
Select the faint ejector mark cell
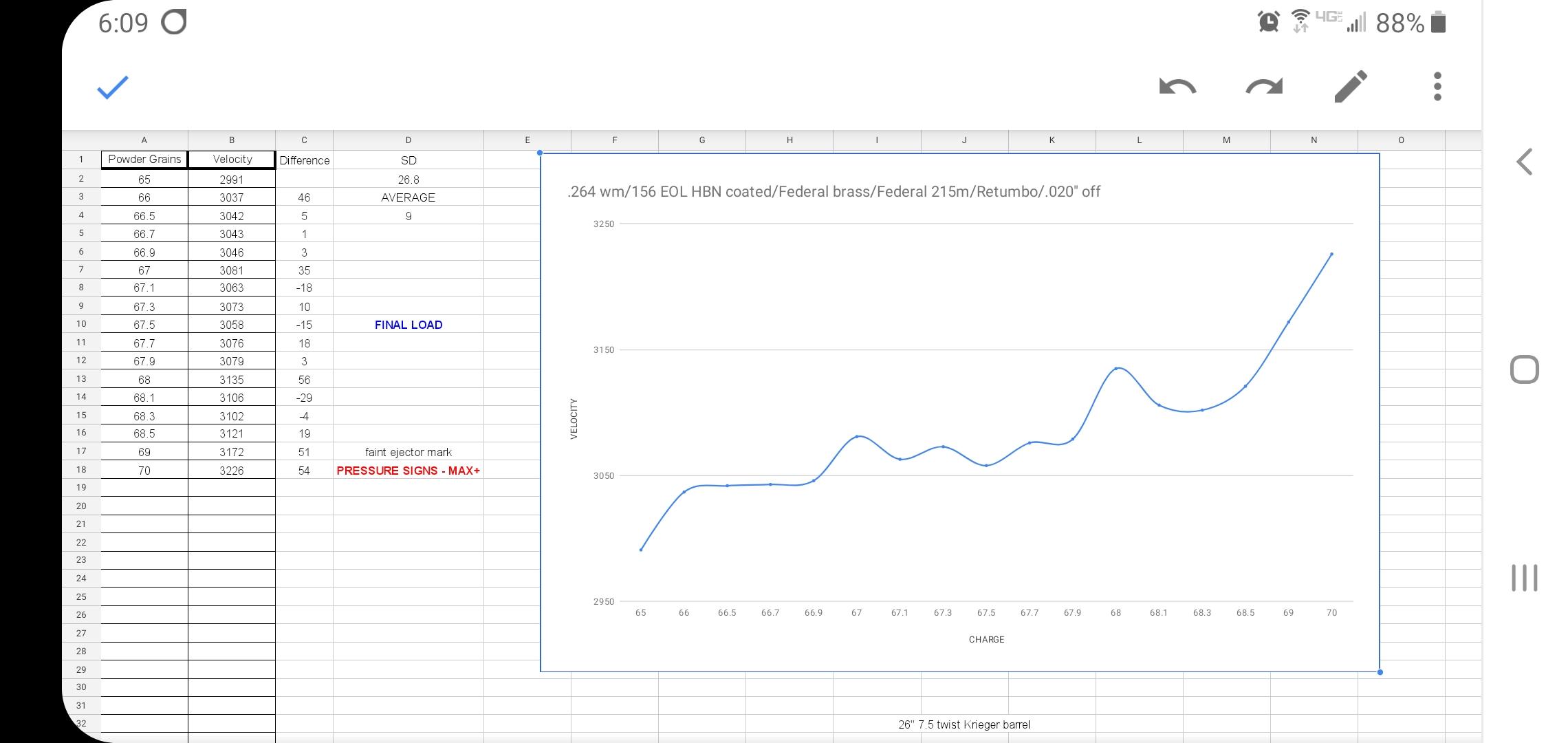(409, 452)
